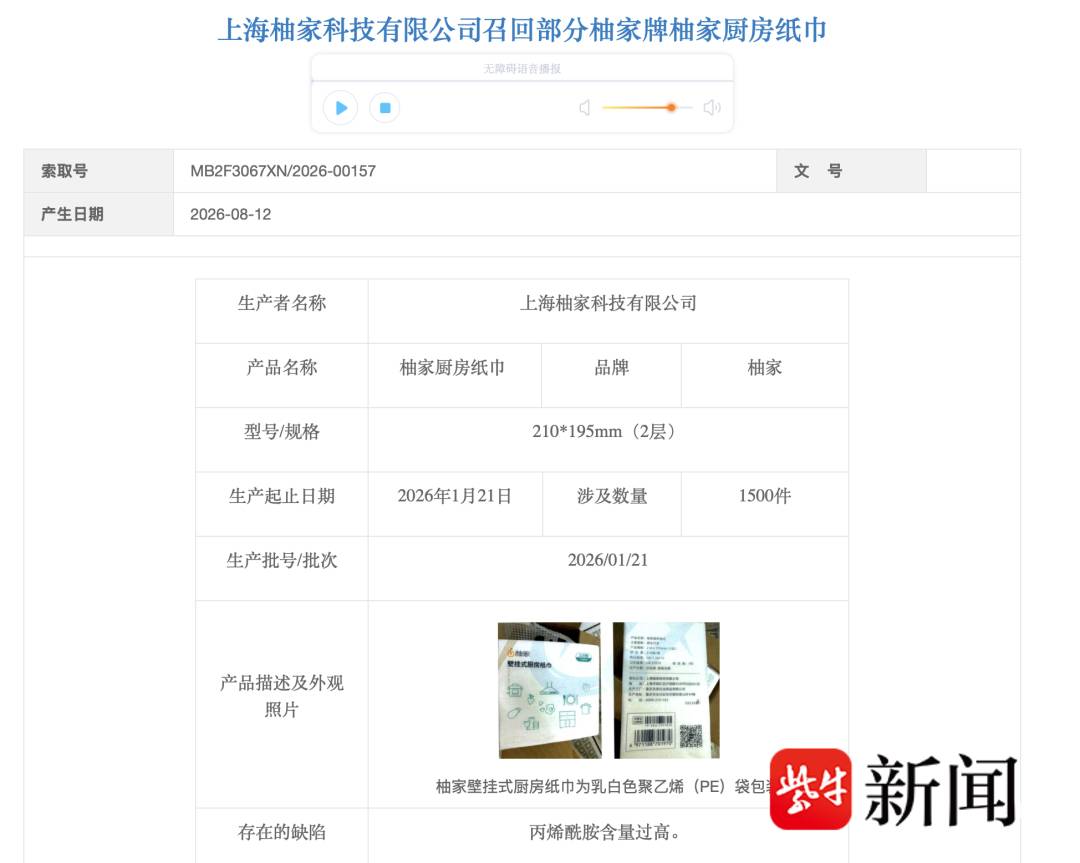Viewport: 1080px width, 863px height.
Task: Select product name 柚家厨房纸巾 cell
Action: [455, 375]
